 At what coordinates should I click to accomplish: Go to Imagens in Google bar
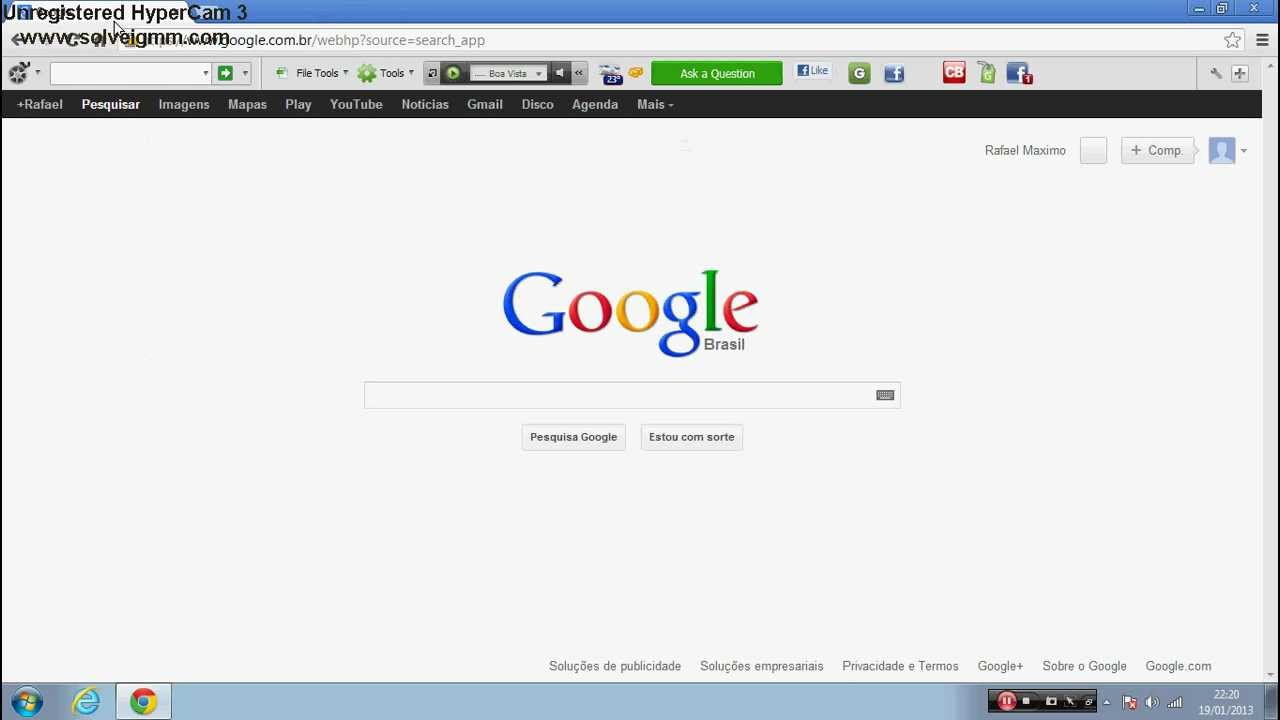pyautogui.click(x=184, y=104)
